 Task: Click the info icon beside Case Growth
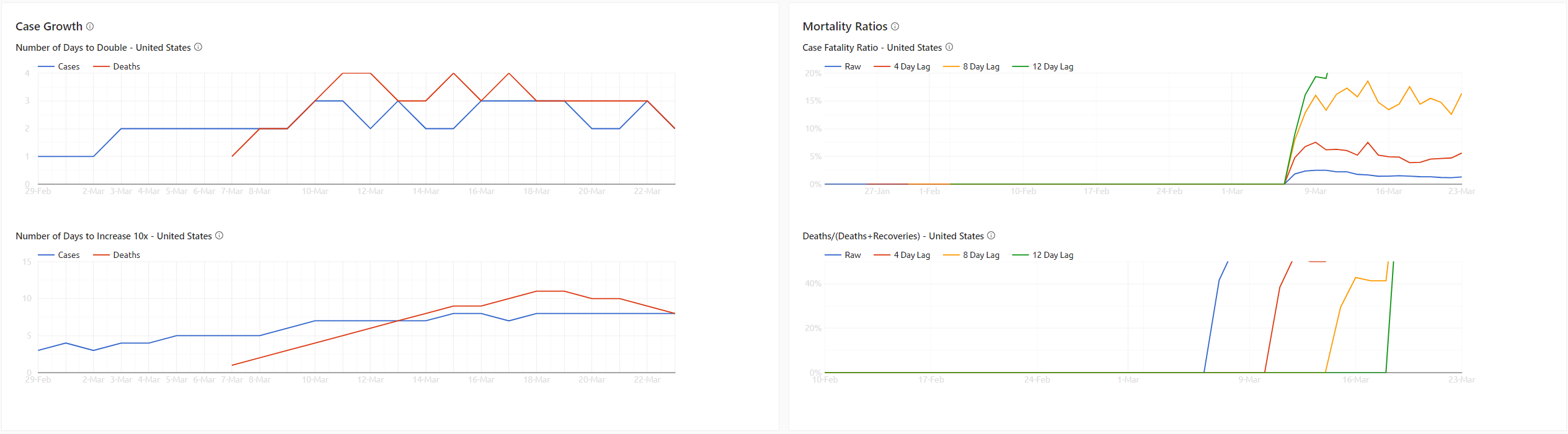tap(90, 27)
